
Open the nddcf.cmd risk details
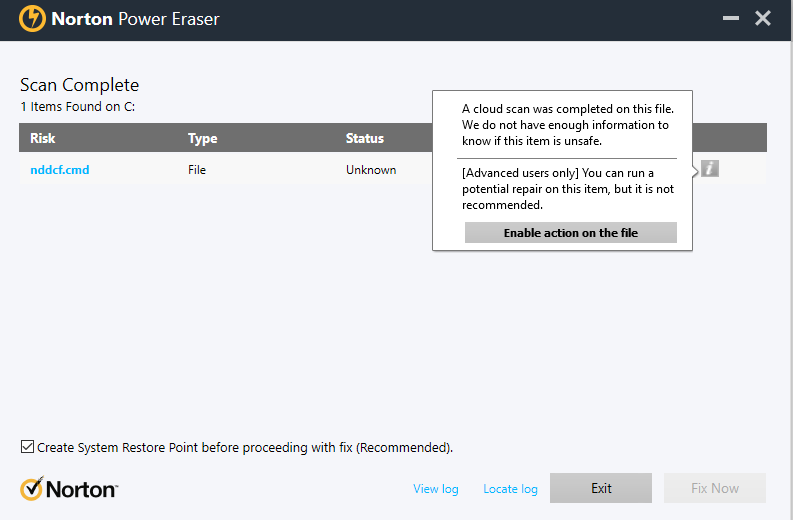pos(60,170)
